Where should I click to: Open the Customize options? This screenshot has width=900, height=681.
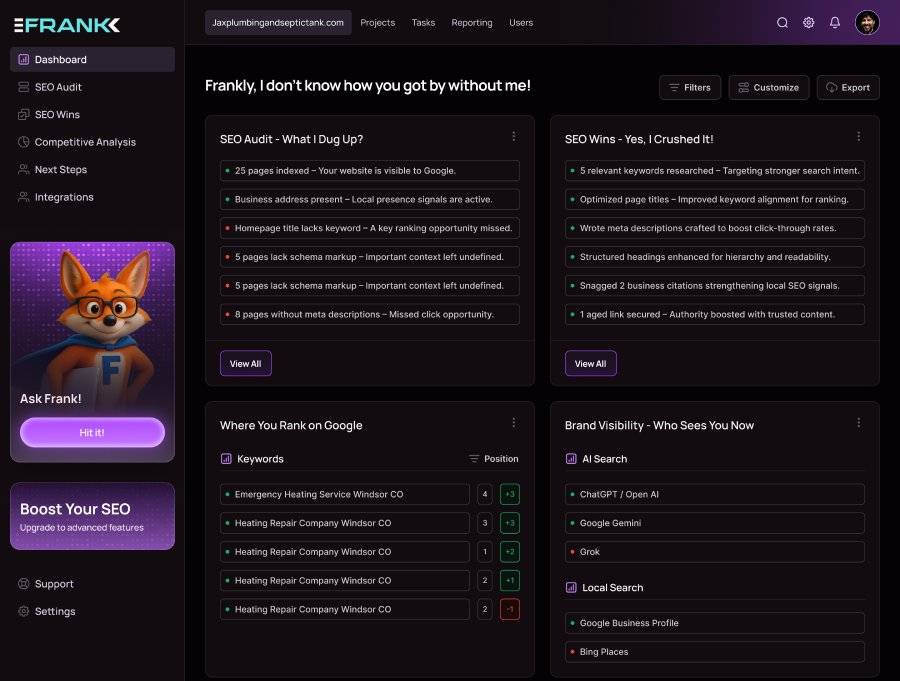click(x=768, y=88)
